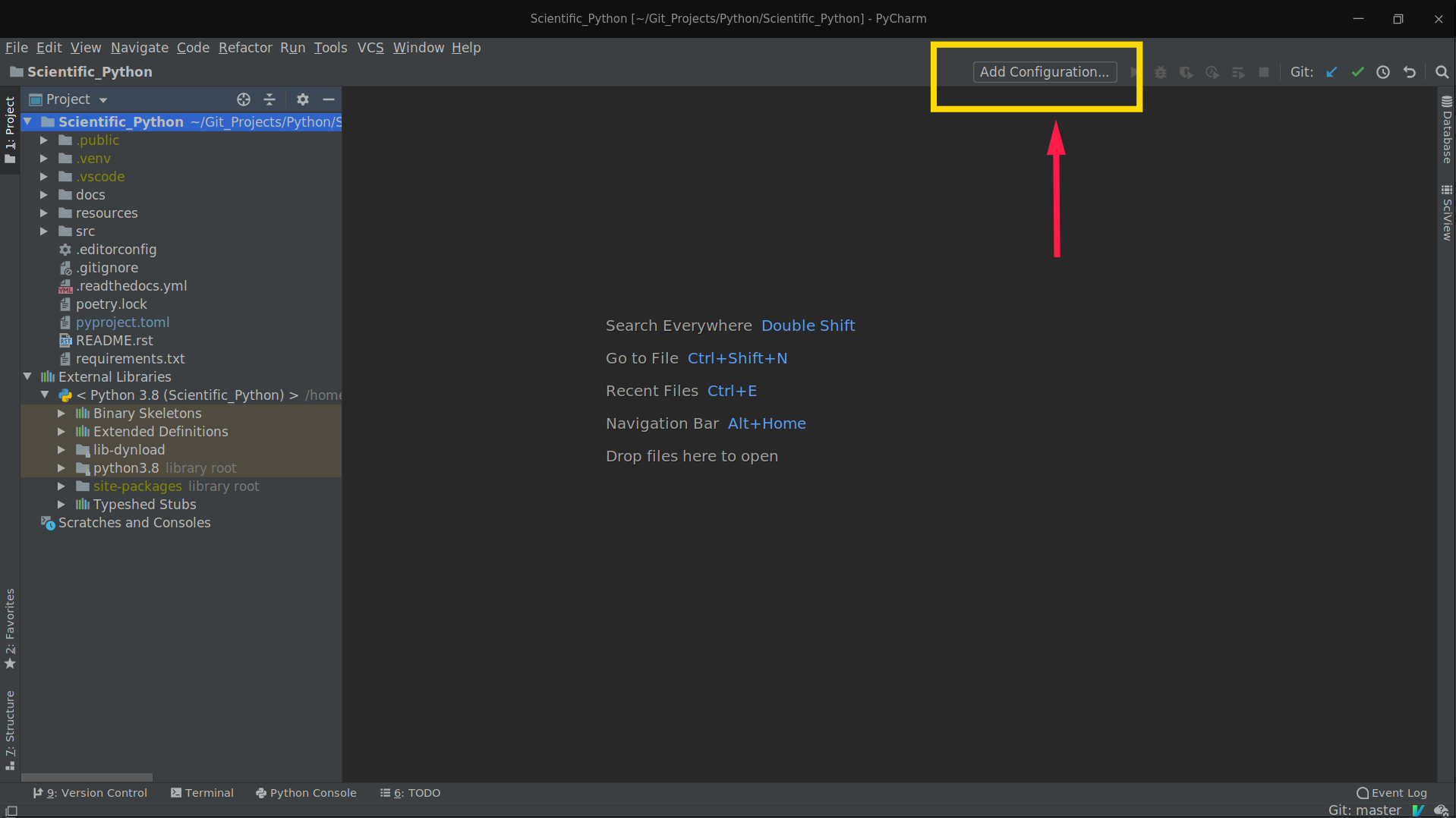Click the IDE status icon beside Git: master
The width and height of the screenshot is (1456, 818).
point(1417,810)
